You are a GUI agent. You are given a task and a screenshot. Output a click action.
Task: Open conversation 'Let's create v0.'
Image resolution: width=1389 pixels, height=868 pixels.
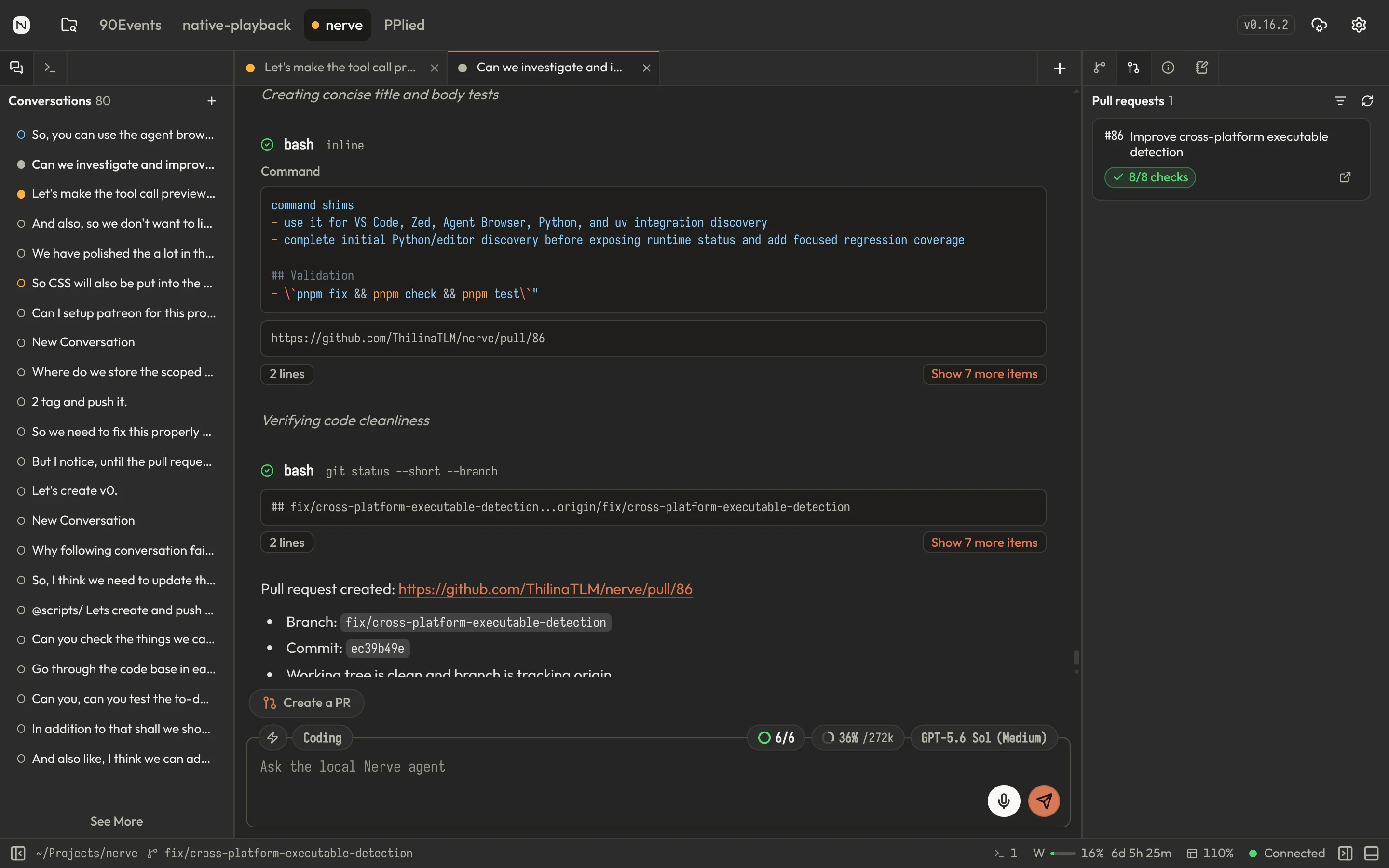pos(117,491)
